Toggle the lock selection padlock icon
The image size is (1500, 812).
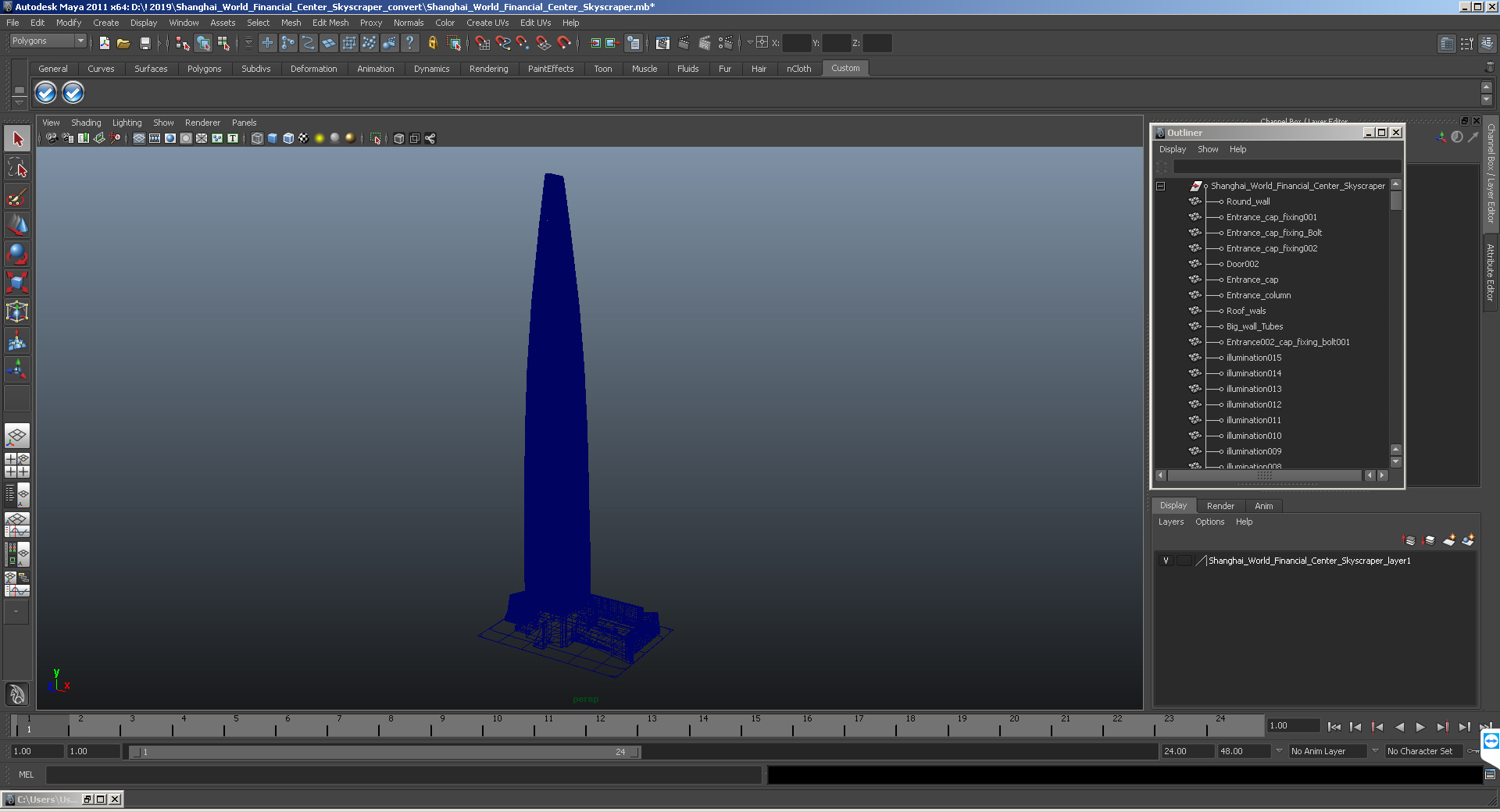coord(432,43)
